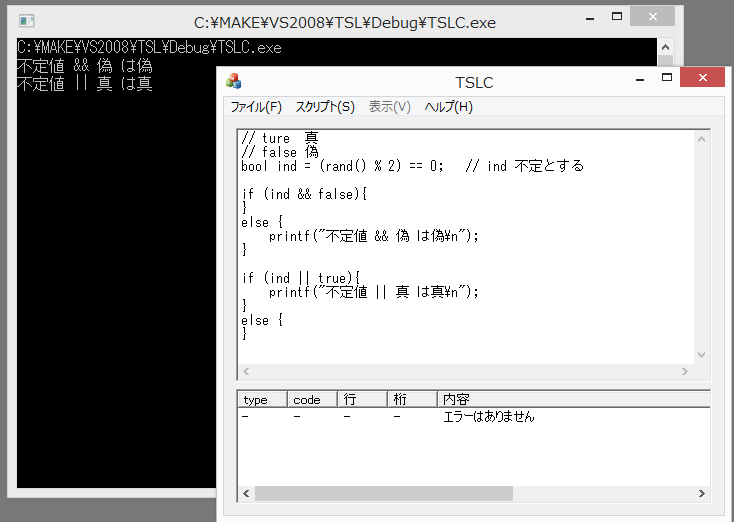
Task: Click console path line C:¥MAKE¥VS2008¥TSL¥Debug¥TSLC.exe
Action: tap(149, 47)
